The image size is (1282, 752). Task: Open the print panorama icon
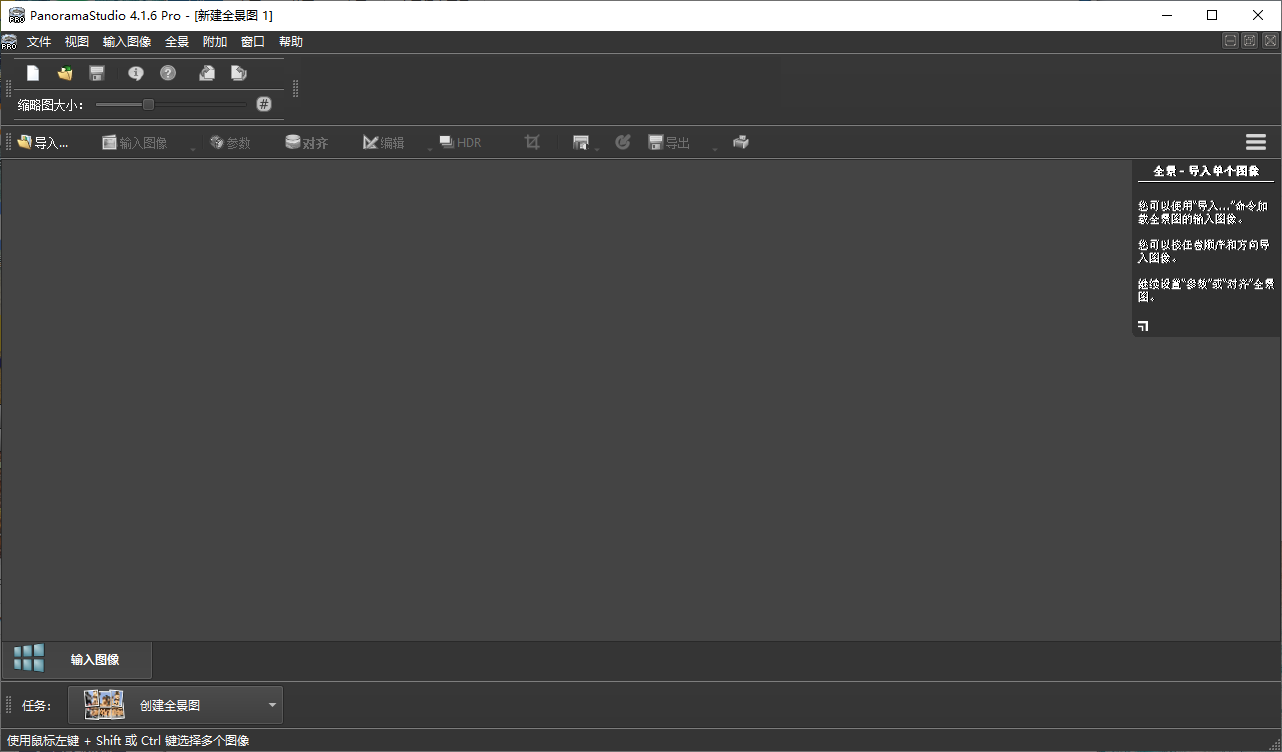coord(740,142)
